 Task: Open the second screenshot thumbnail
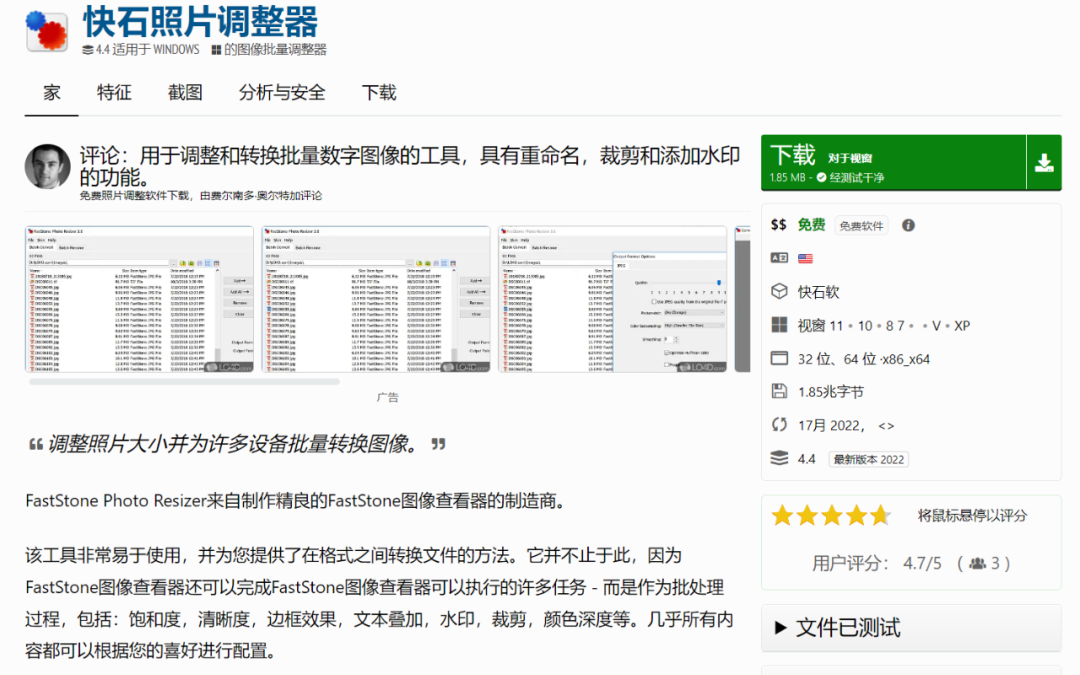pyautogui.click(x=375, y=299)
